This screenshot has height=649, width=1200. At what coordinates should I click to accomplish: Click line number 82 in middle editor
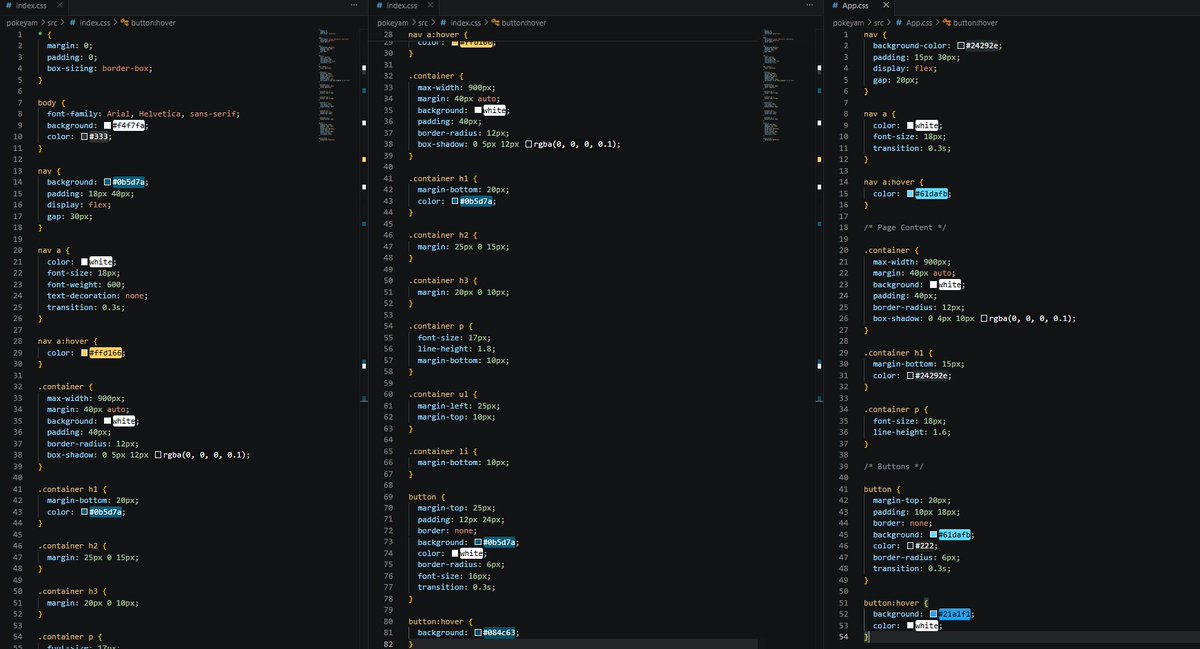click(389, 644)
